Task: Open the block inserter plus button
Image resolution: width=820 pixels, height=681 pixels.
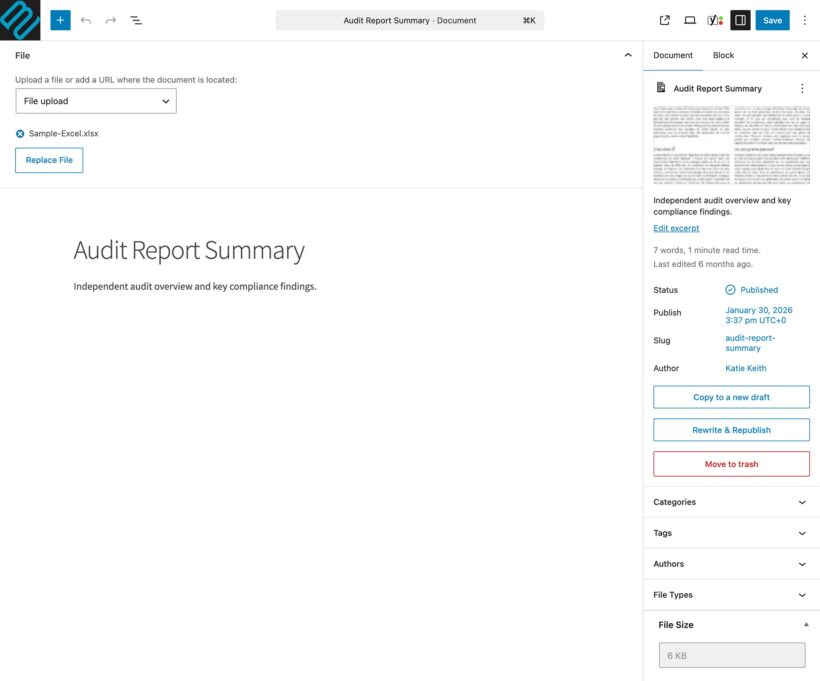Action: (x=60, y=20)
